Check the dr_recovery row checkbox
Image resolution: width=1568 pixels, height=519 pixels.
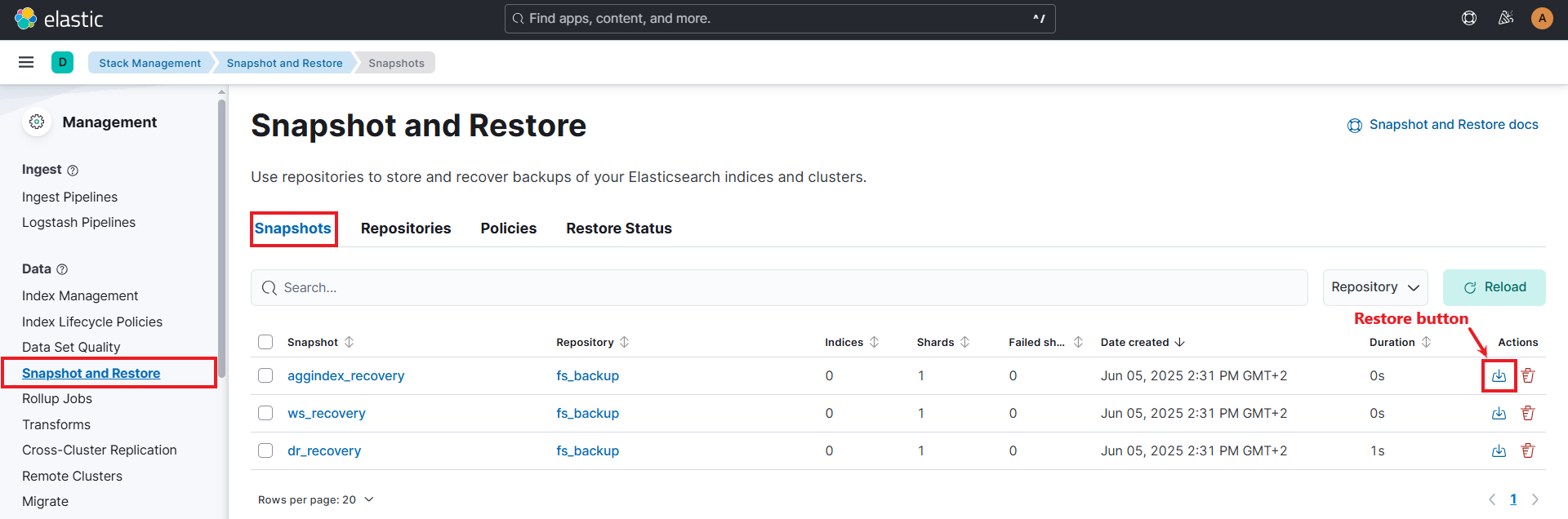click(265, 450)
